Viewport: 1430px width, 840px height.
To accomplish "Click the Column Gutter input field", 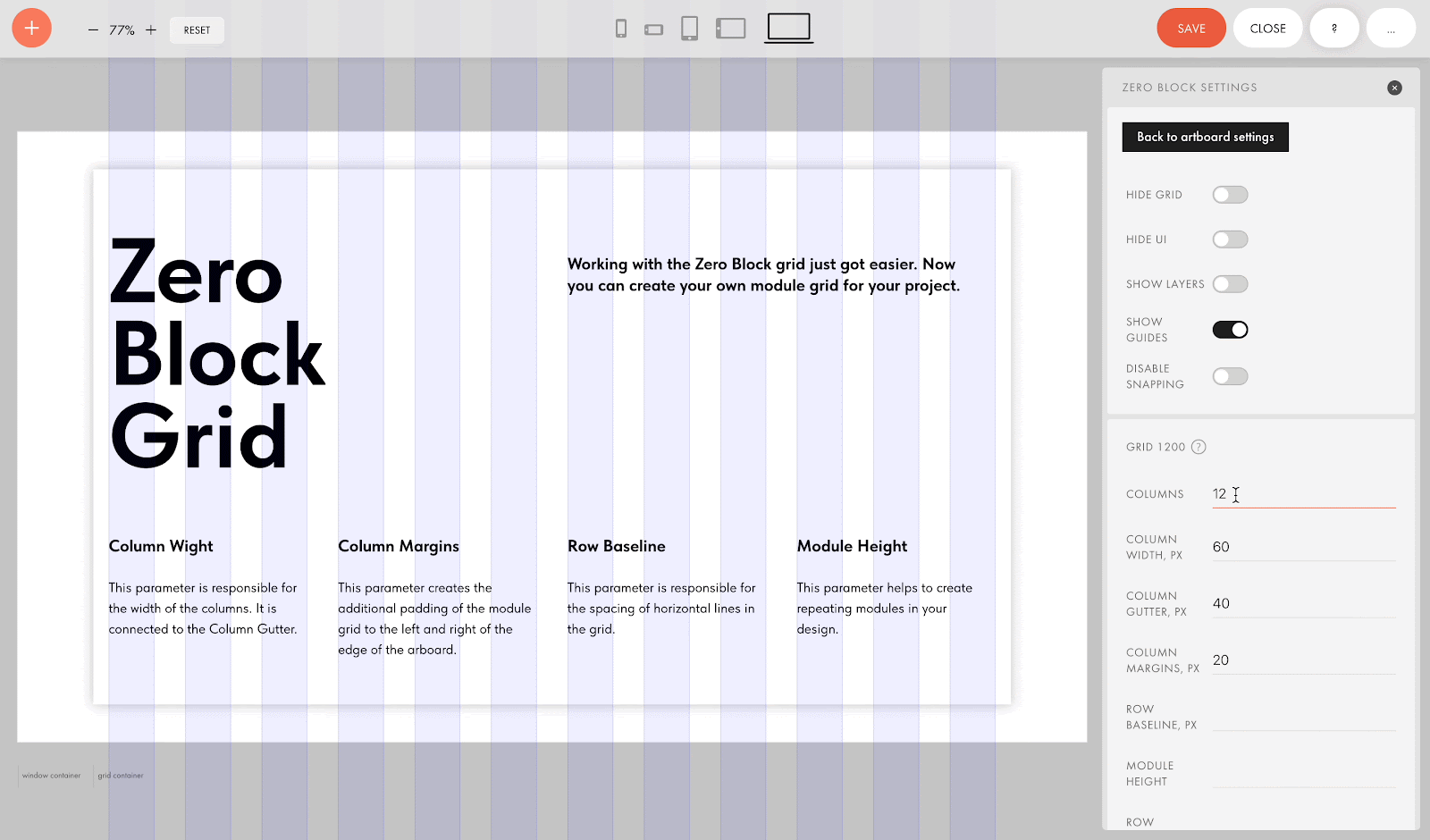I will pyautogui.click(x=1302, y=604).
